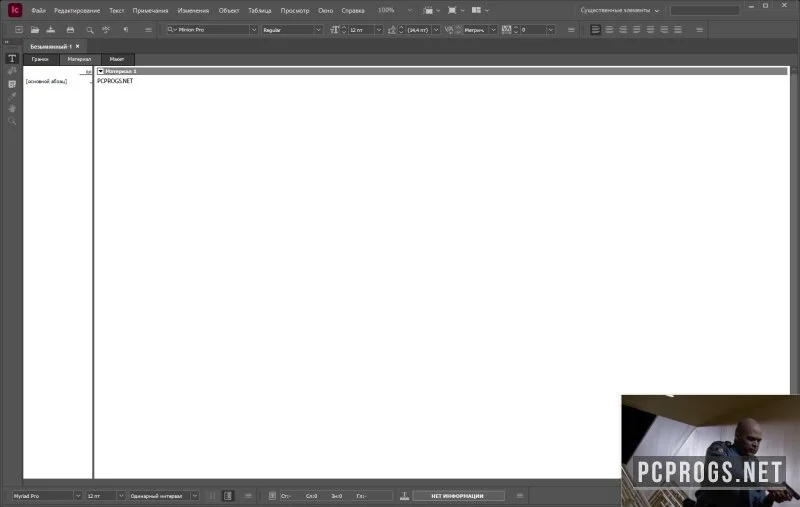Open the 12 pt font size dropdown
Viewport: 800px width, 507px height.
pos(379,30)
